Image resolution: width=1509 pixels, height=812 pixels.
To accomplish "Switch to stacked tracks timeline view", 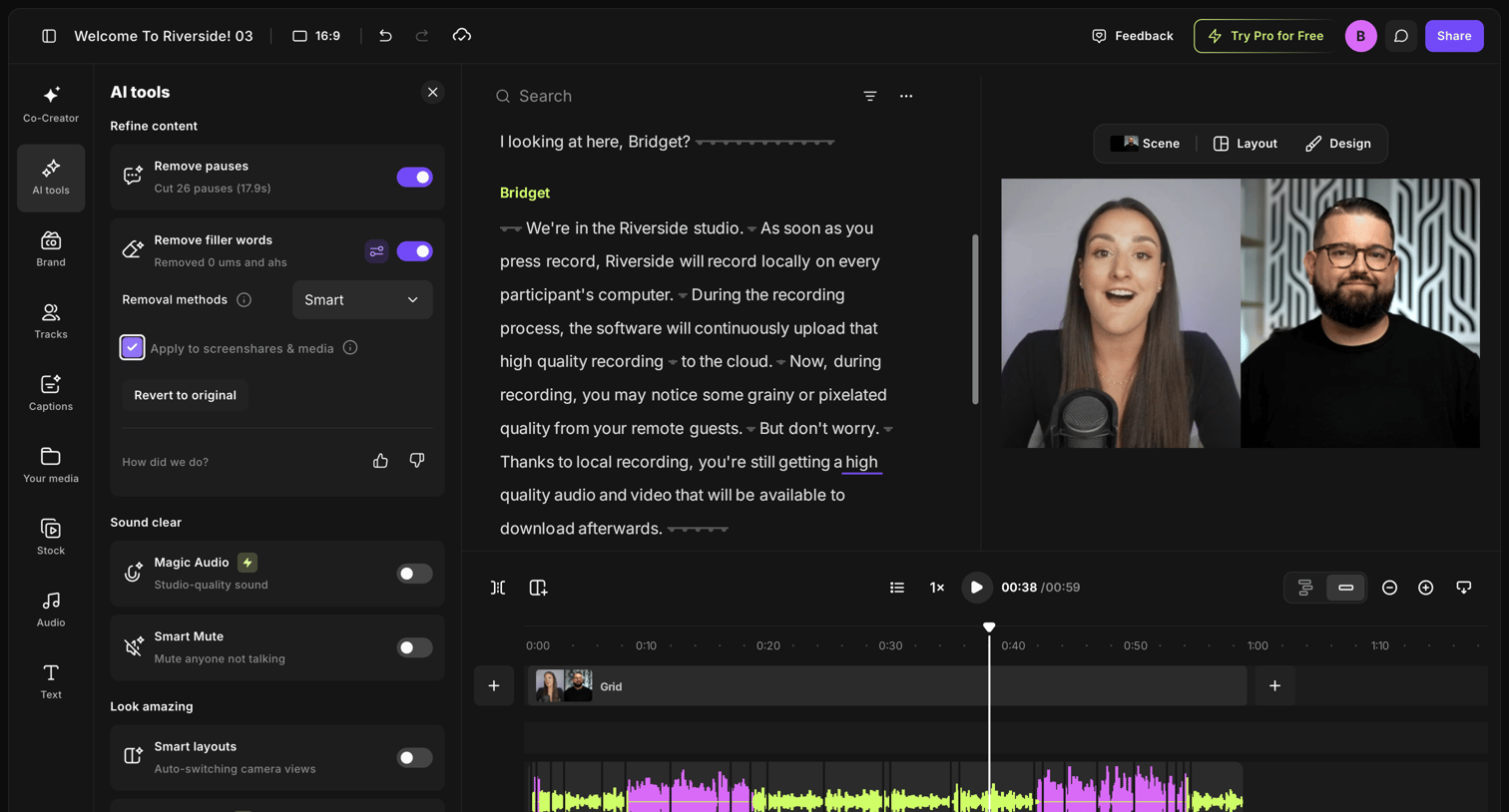I will pyautogui.click(x=1305, y=588).
